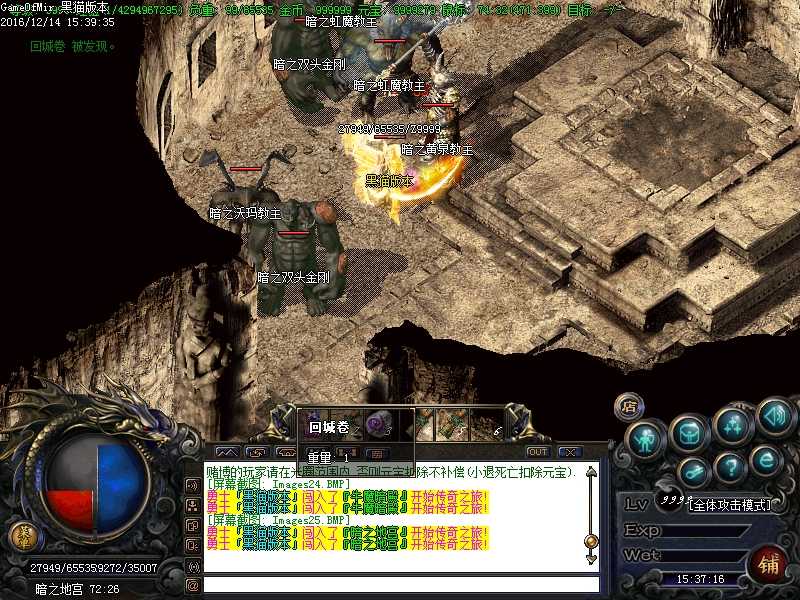Viewport: 800px width, 600px height.
Task: Open the skills sparkle icon
Action: pyautogui.click(x=733, y=424)
